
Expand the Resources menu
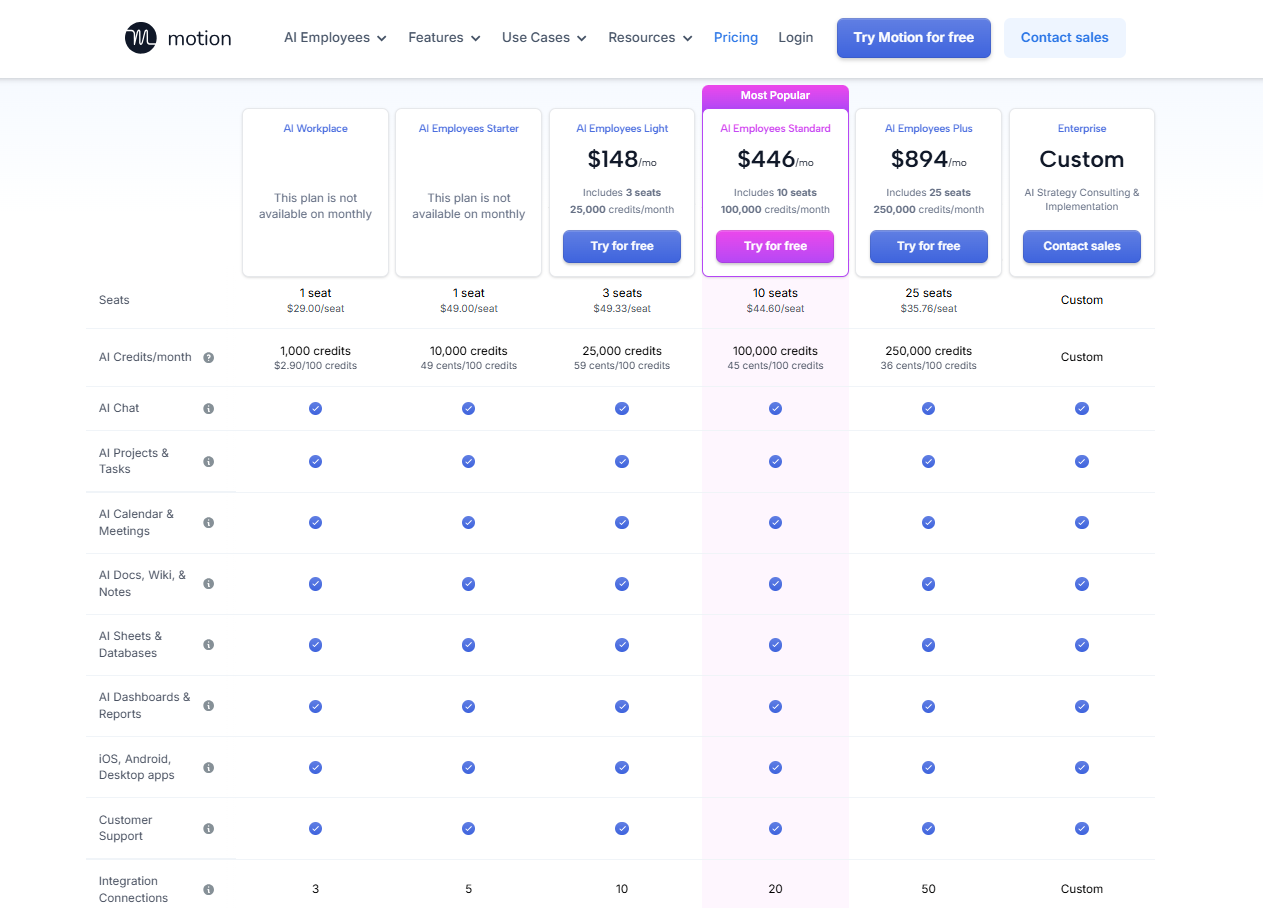(x=650, y=38)
